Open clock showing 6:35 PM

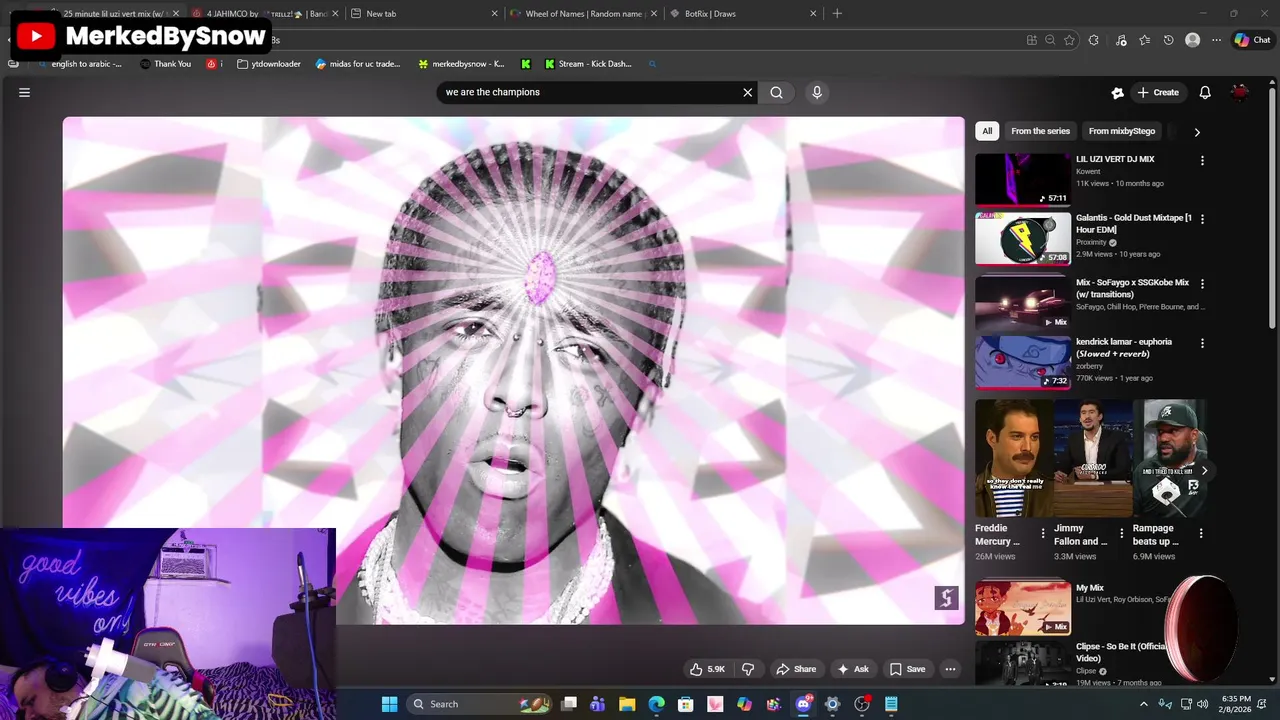coord(1236,704)
